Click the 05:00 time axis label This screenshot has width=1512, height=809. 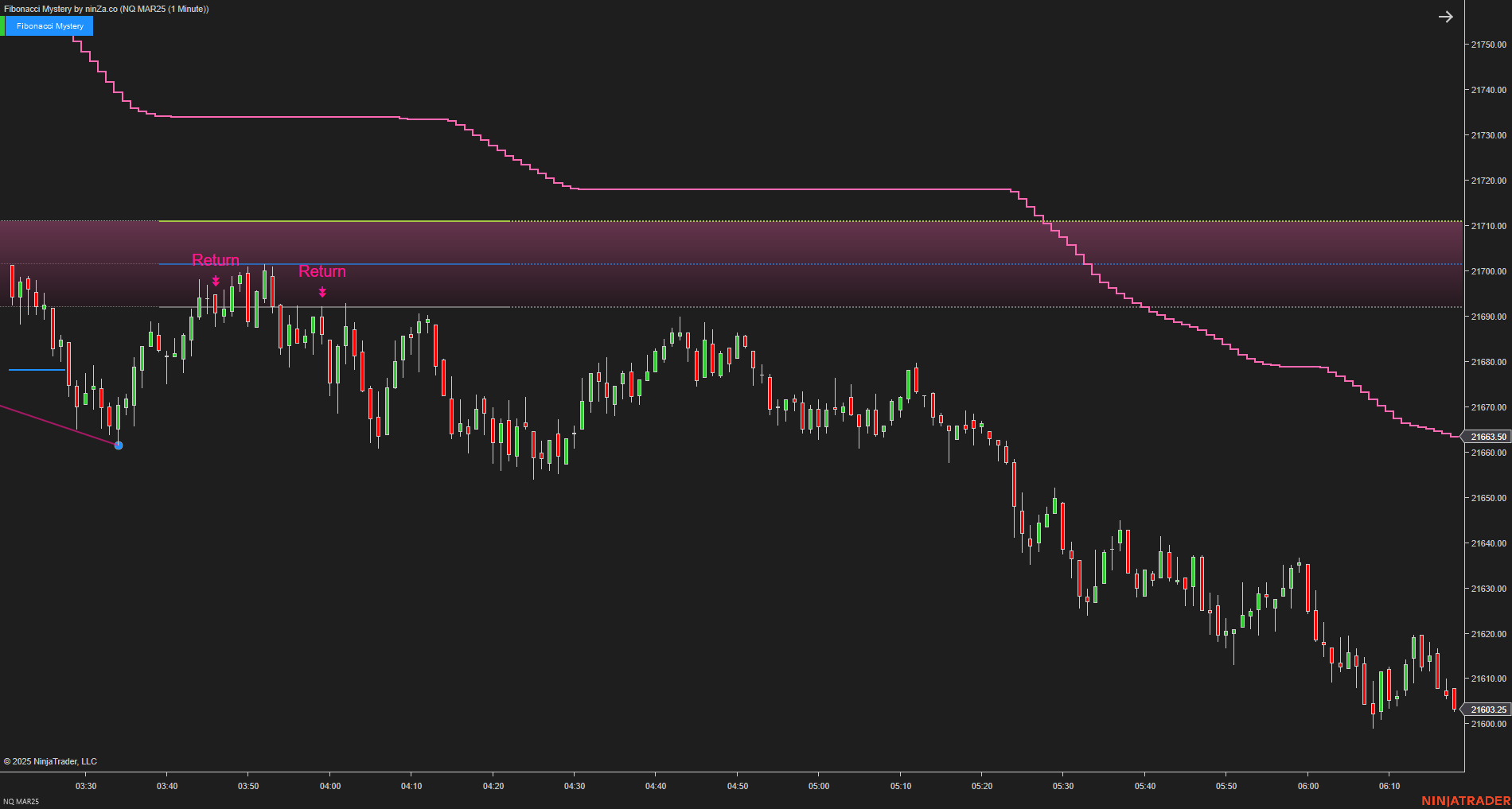click(820, 786)
